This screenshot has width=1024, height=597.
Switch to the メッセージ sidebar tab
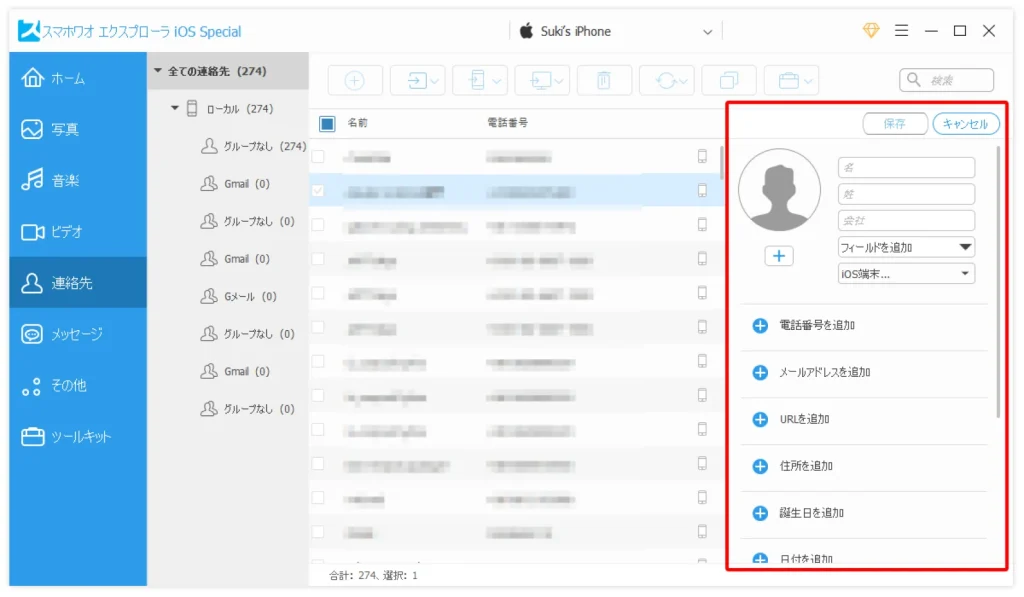pos(77,334)
